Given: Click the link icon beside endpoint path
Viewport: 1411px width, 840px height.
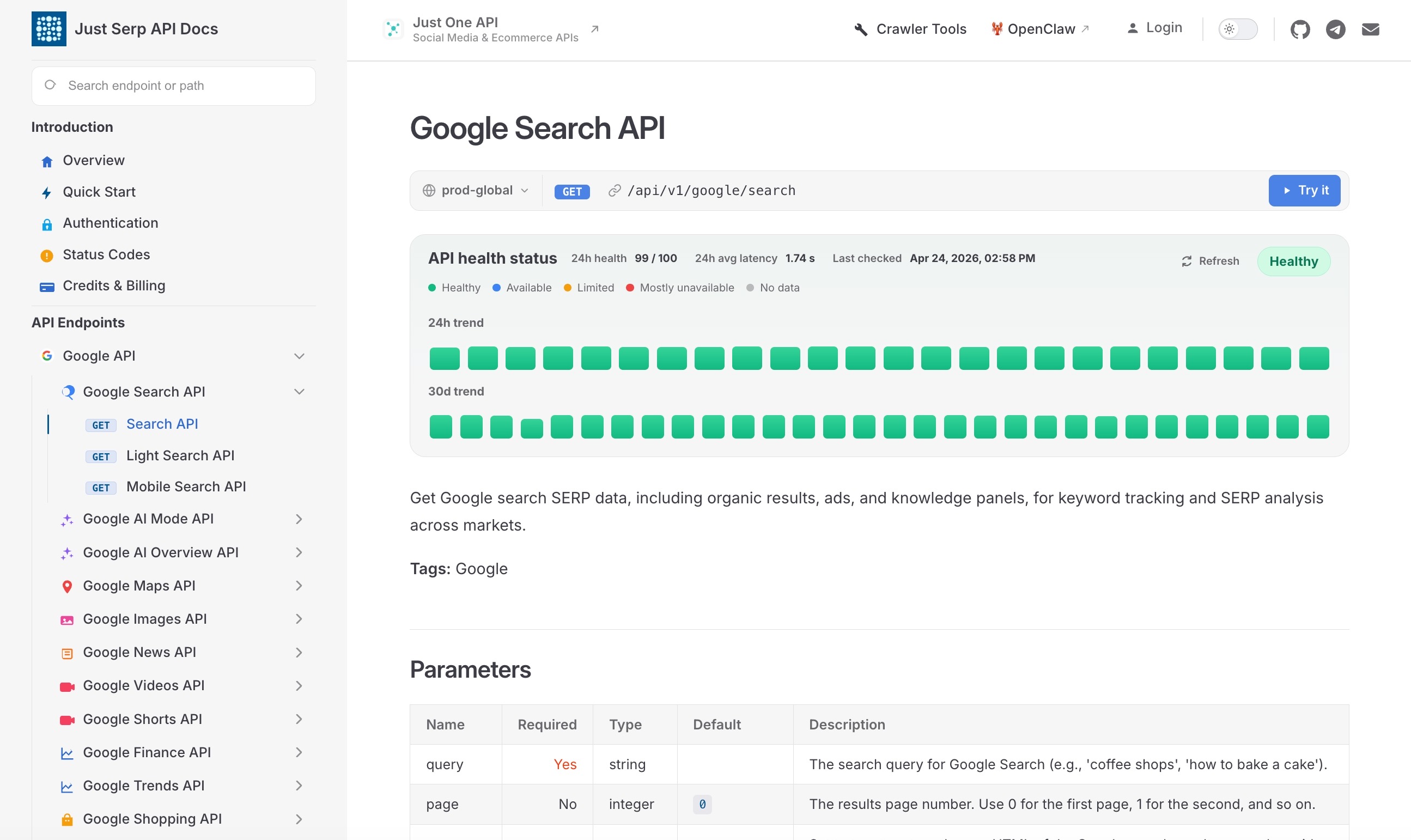Looking at the screenshot, I should coord(614,191).
